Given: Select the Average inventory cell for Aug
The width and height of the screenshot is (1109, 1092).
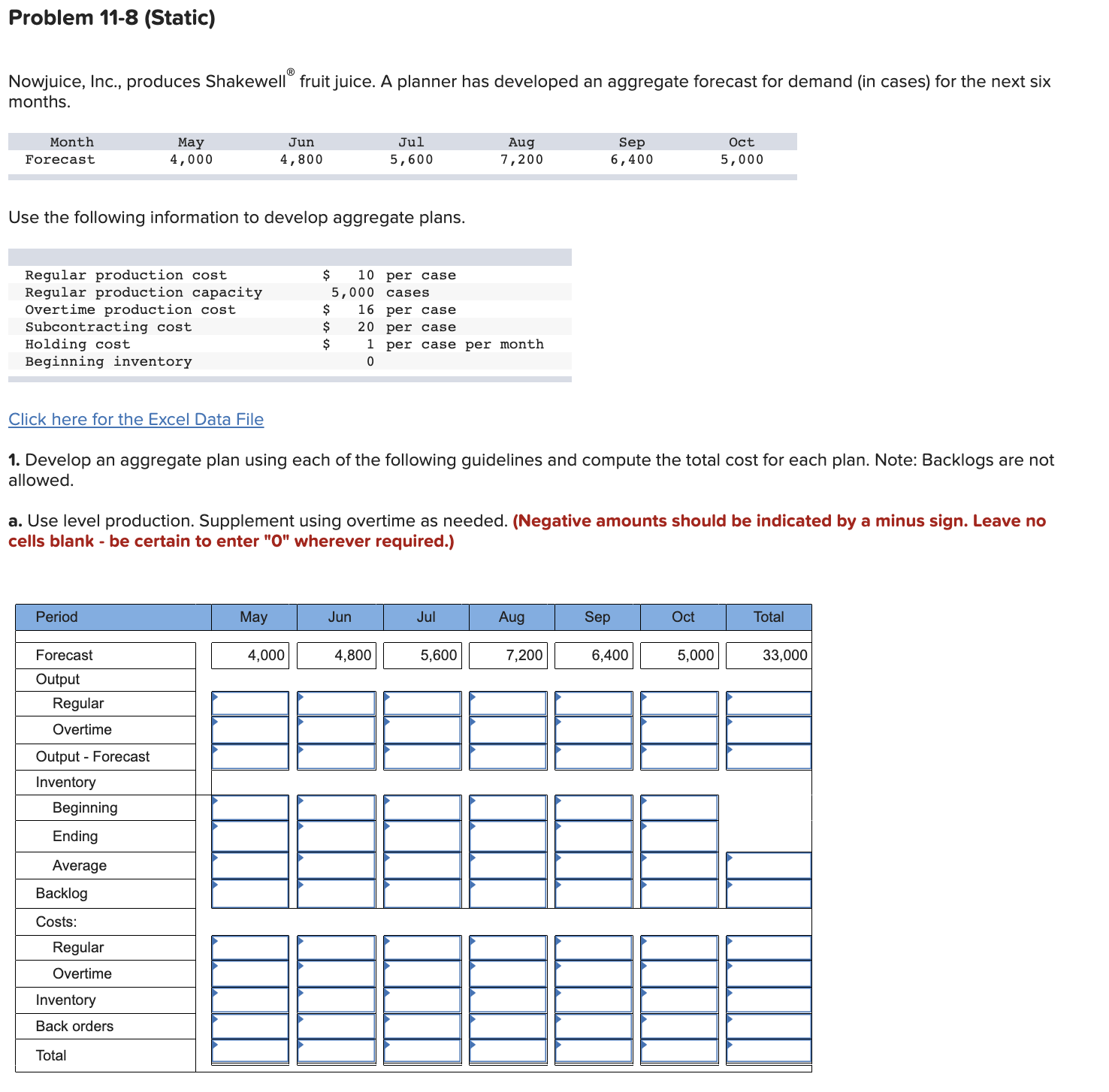Looking at the screenshot, I should 508,865.
